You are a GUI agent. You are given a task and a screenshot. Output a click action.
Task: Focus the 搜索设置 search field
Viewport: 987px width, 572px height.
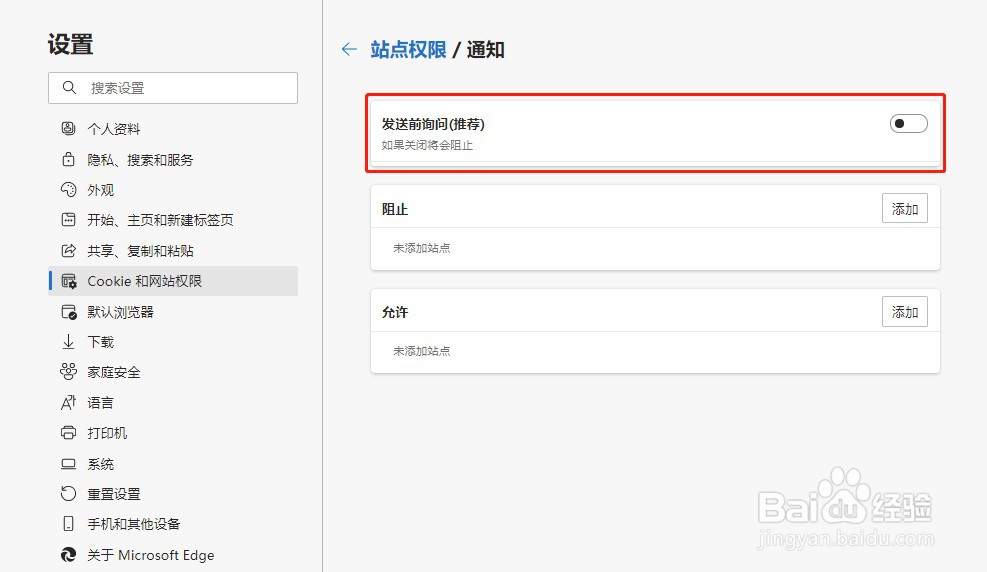(173, 87)
